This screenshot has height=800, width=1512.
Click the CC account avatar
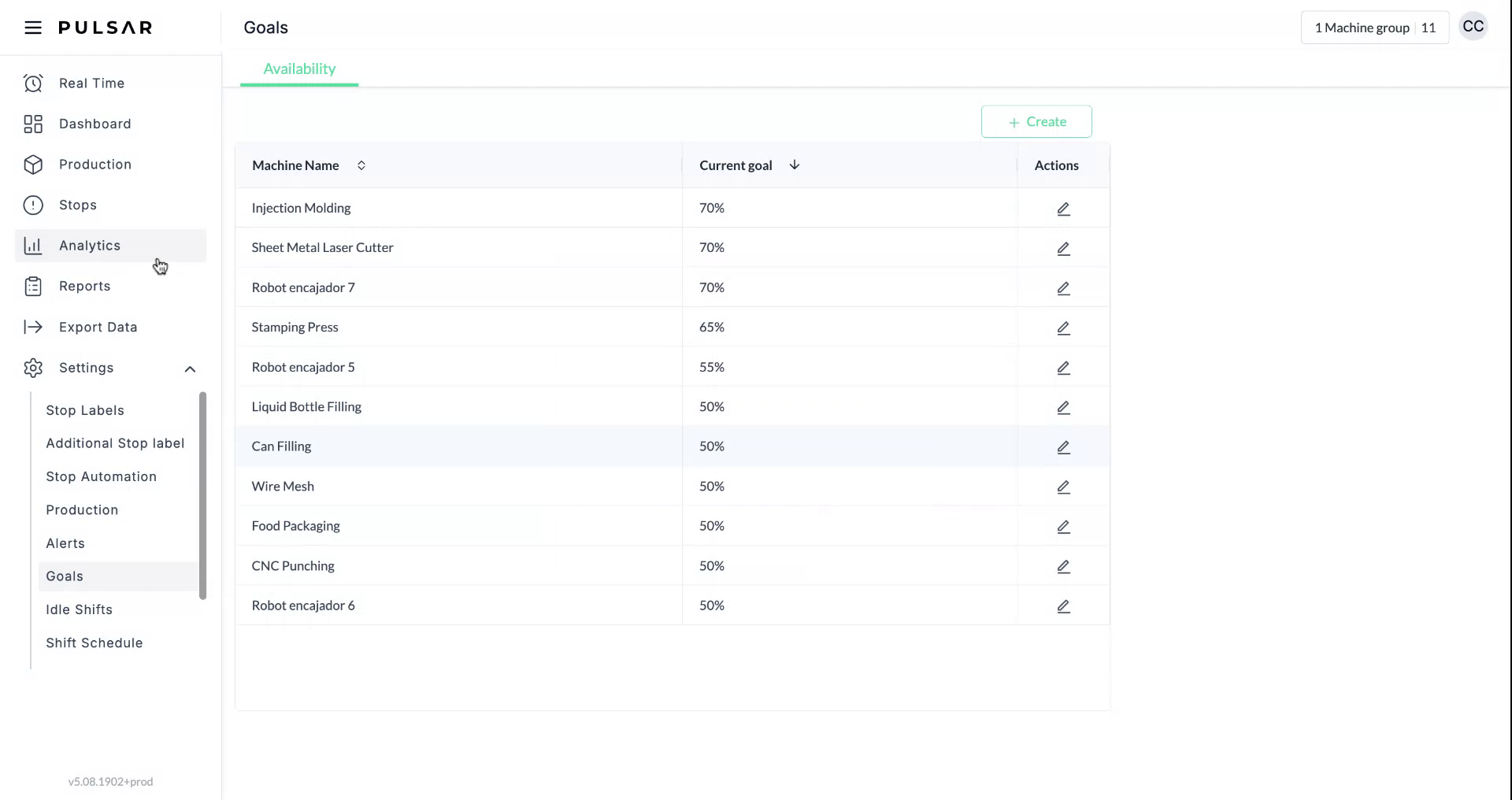pyautogui.click(x=1473, y=26)
